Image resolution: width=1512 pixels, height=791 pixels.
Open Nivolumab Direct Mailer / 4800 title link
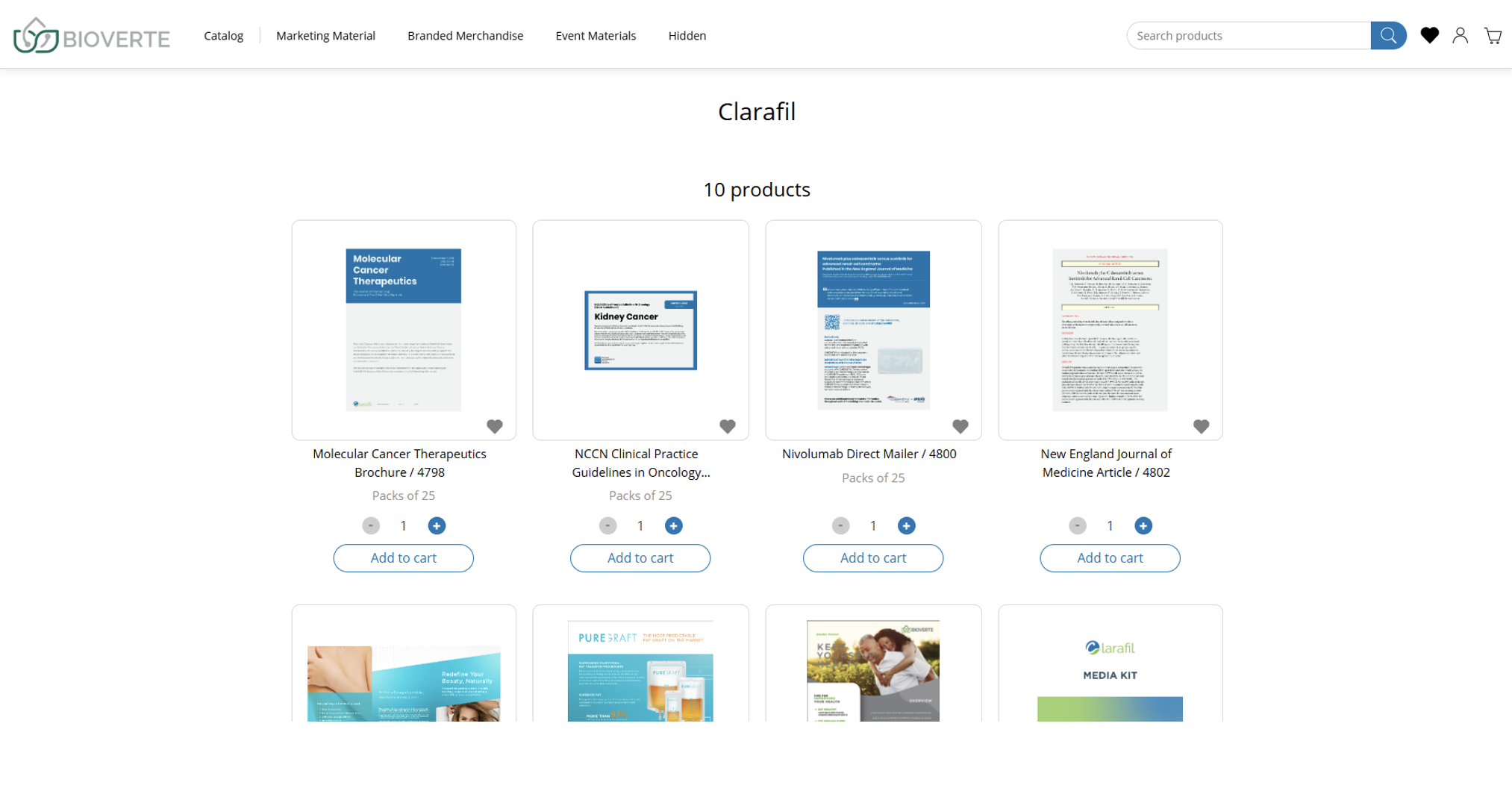coord(869,454)
